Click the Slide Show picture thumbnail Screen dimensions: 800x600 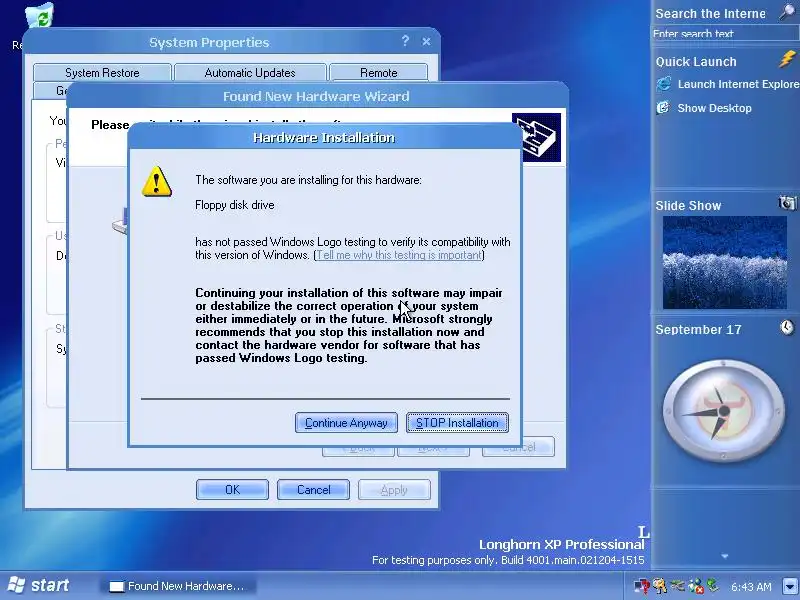click(x=724, y=262)
